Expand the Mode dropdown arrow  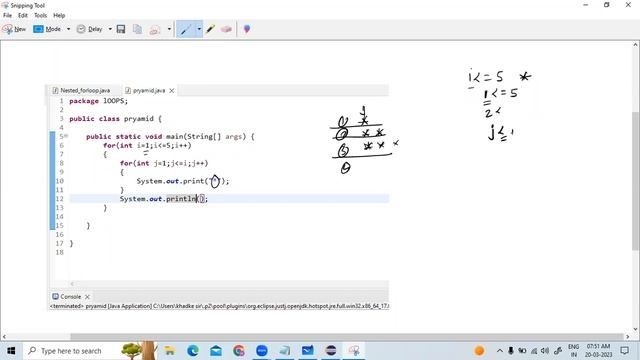coord(68,29)
